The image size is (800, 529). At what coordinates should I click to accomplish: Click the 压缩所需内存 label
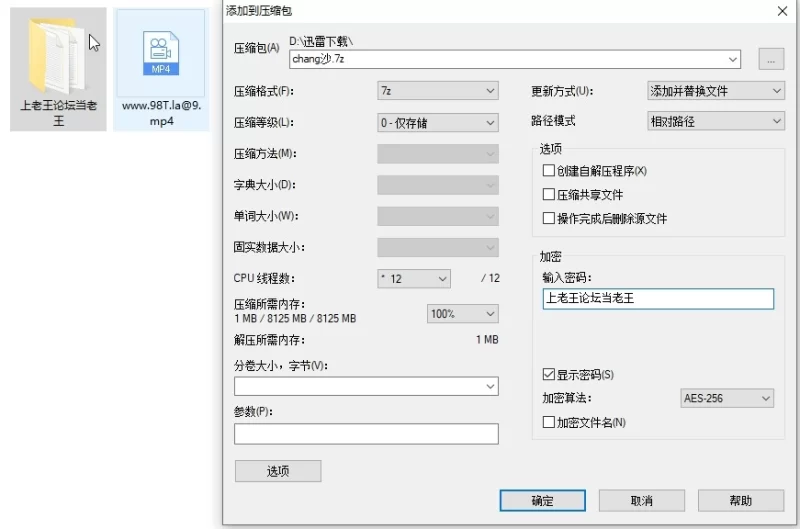[x=269, y=305]
